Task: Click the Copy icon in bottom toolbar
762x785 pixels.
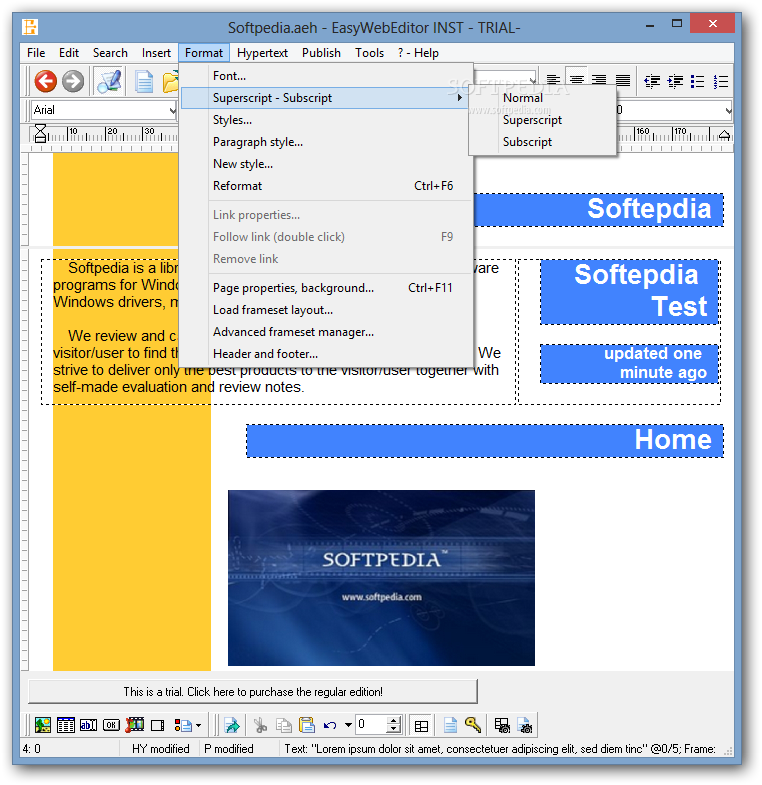Action: pos(284,724)
